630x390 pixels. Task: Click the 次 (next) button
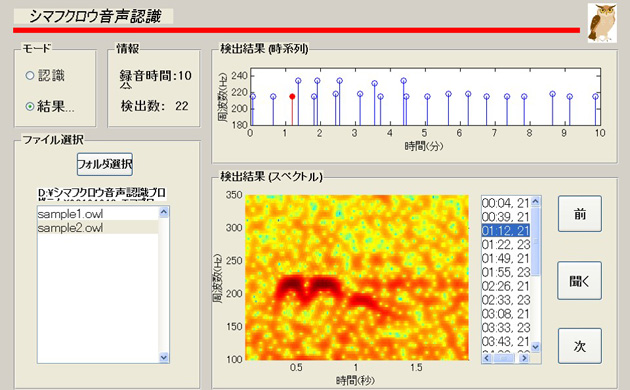(580, 346)
